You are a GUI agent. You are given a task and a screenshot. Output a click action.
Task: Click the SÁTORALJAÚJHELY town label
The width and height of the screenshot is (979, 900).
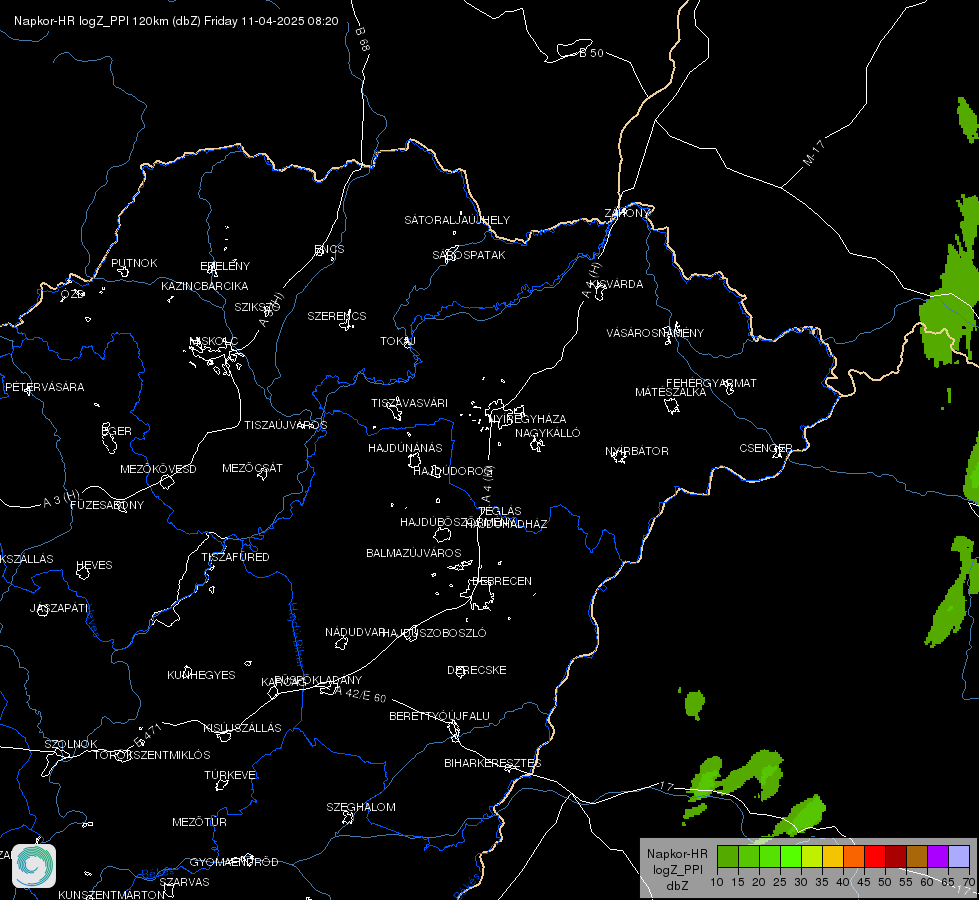pyautogui.click(x=457, y=220)
